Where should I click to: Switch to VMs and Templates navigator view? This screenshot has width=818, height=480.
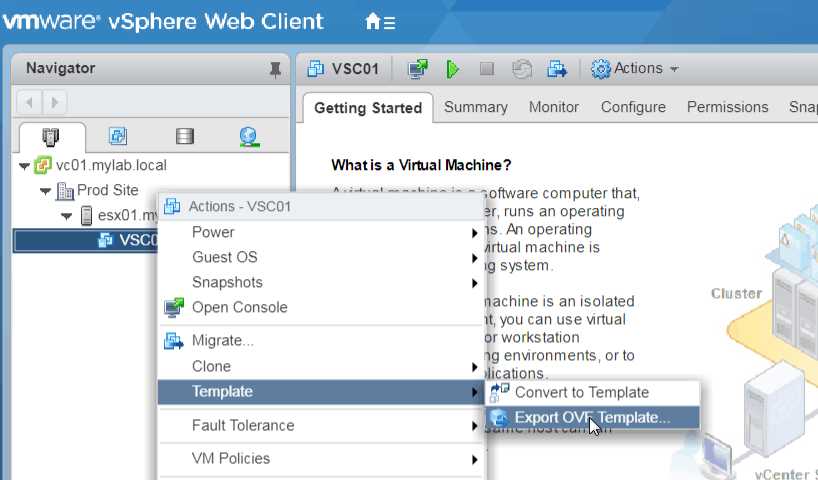point(117,136)
